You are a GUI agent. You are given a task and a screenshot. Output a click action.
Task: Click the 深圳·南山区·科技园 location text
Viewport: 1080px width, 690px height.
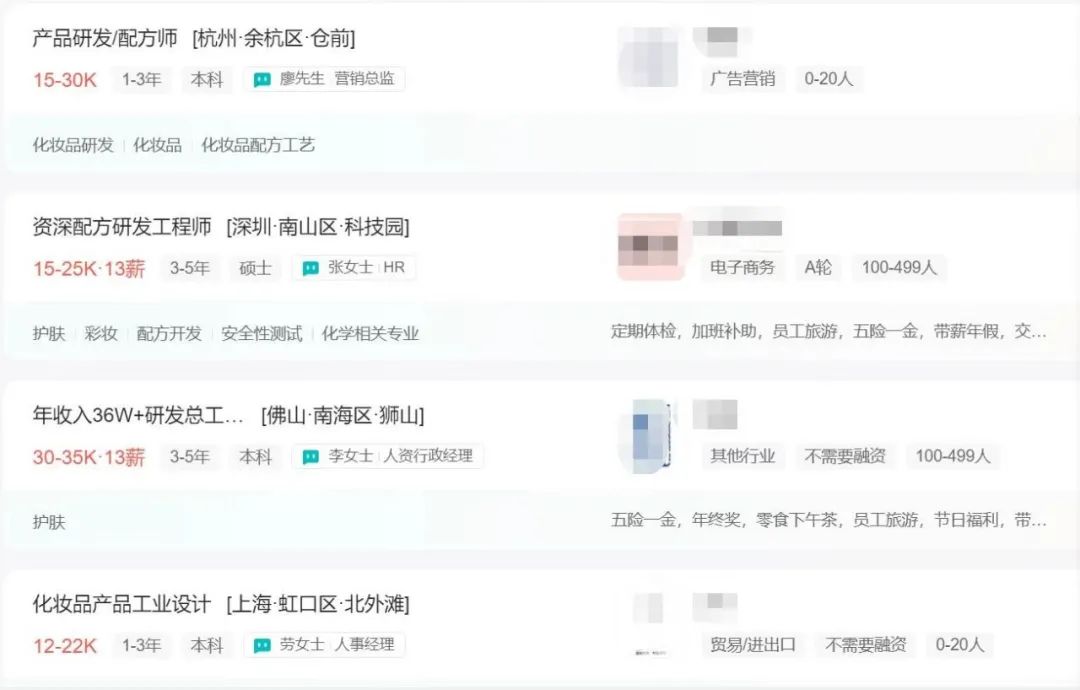point(319,227)
